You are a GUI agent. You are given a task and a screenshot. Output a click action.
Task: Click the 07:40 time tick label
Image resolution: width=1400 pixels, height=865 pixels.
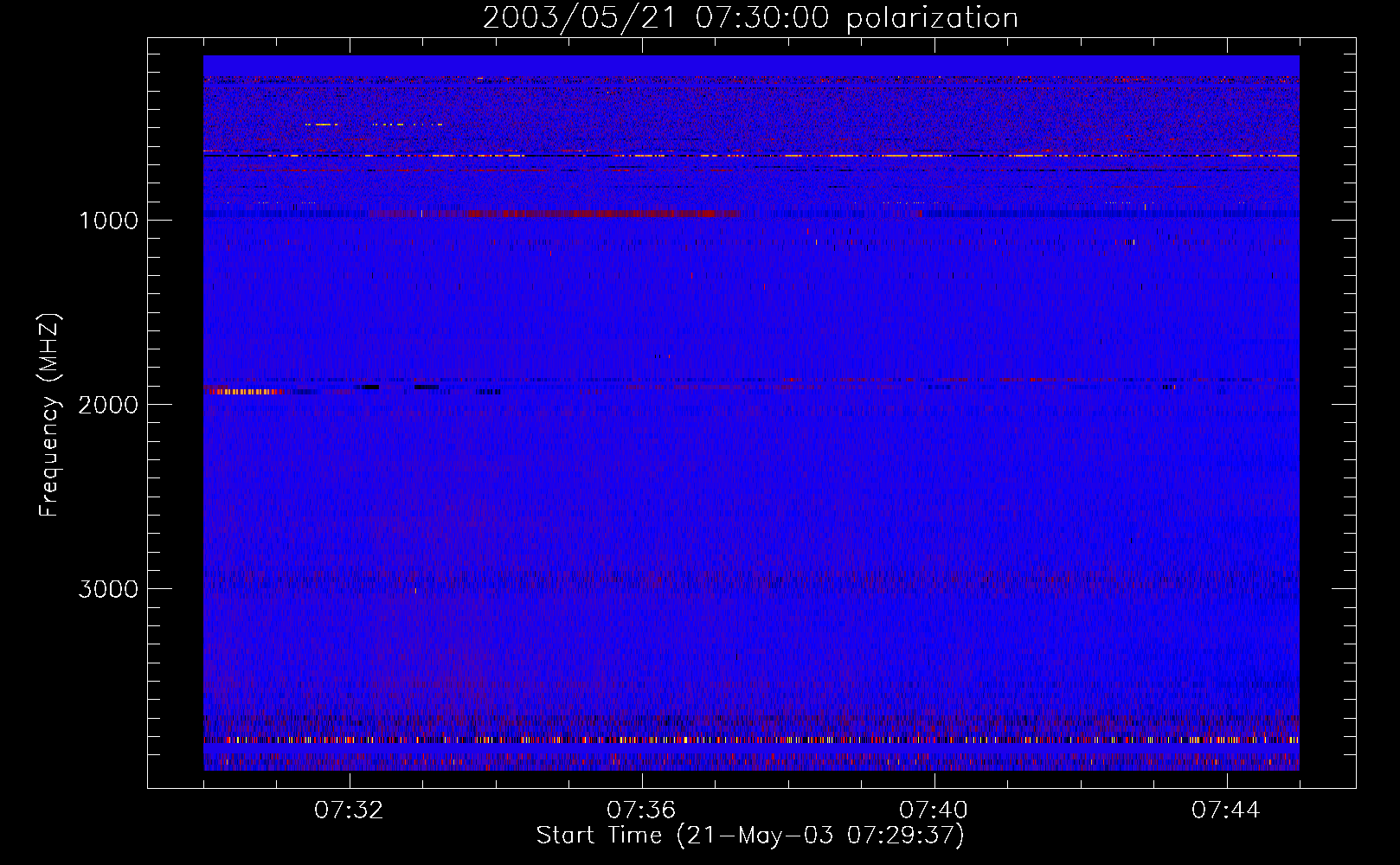click(x=934, y=811)
